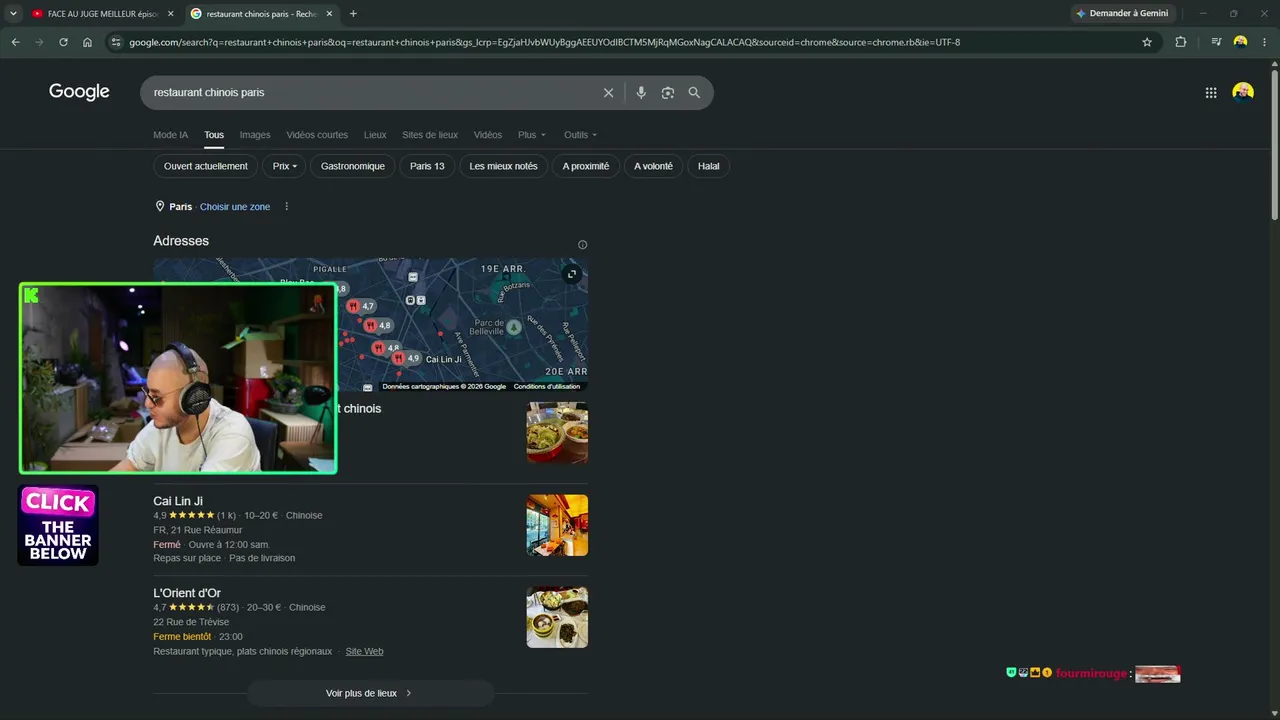Toggle the Paris 13 filter chip
1280x720 pixels.
point(427,166)
